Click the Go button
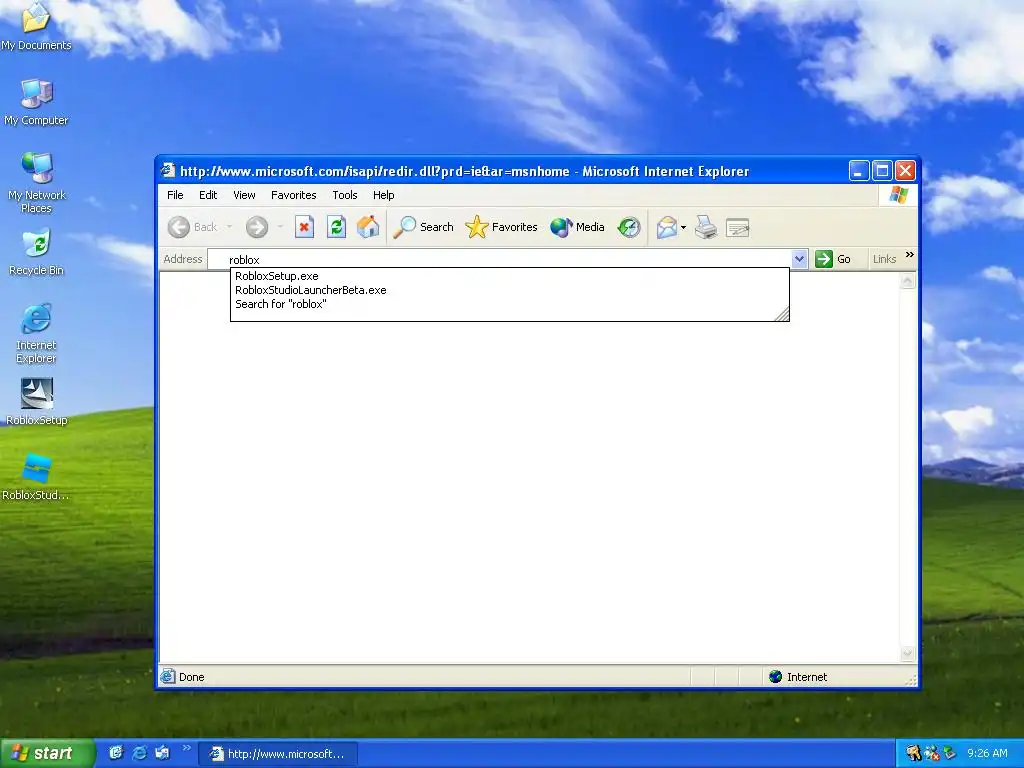 833,259
